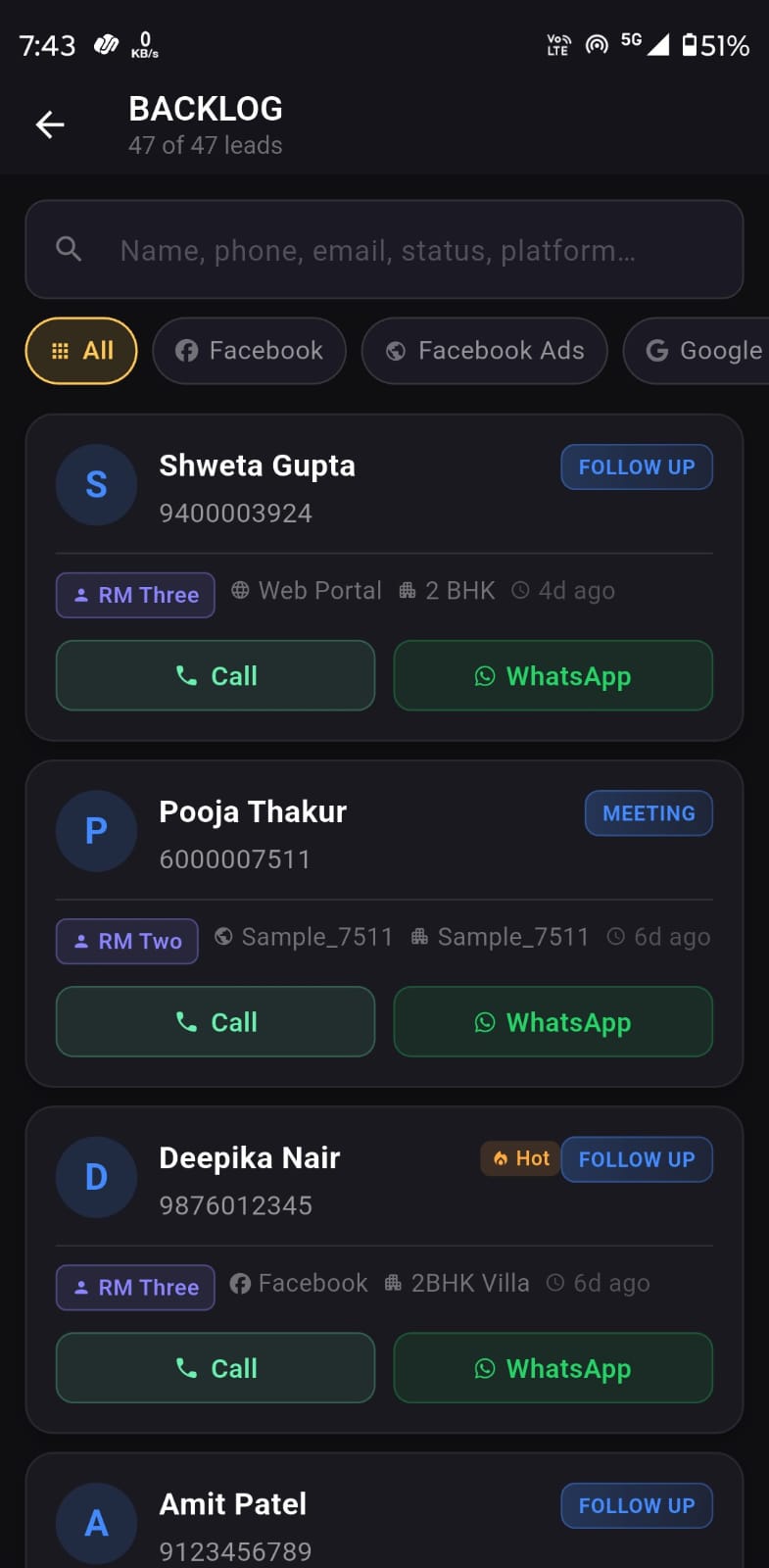
Task: Filter leads by Facebook Ads
Action: click(484, 351)
